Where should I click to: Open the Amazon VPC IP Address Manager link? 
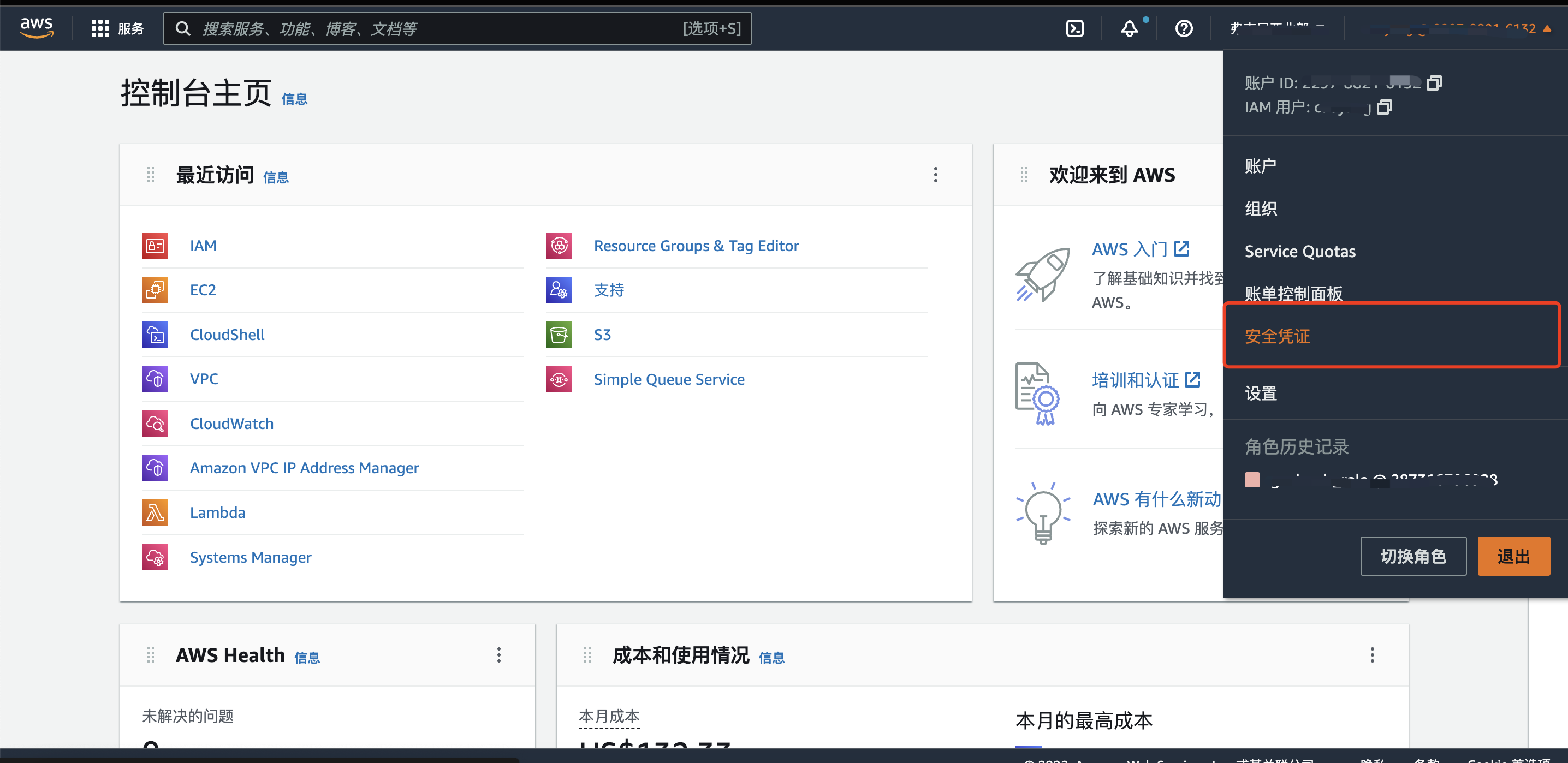point(304,468)
